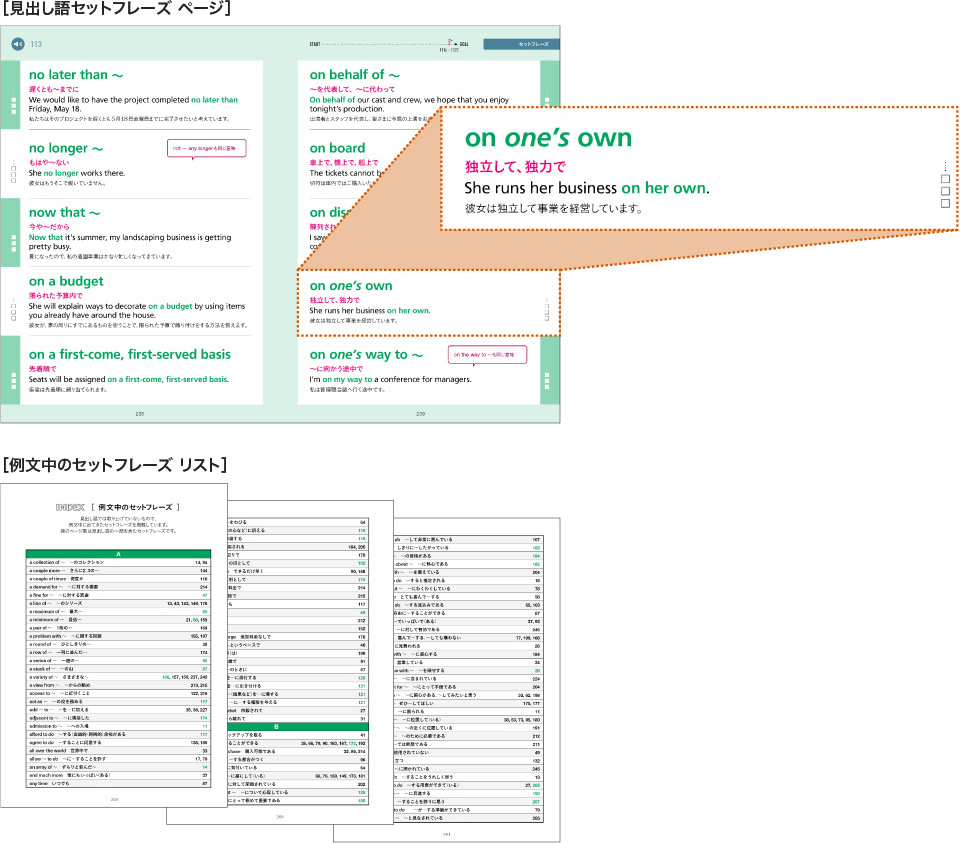Click the 'on a first-come, first-served basis' heading
960x843 pixels.
click(x=130, y=354)
